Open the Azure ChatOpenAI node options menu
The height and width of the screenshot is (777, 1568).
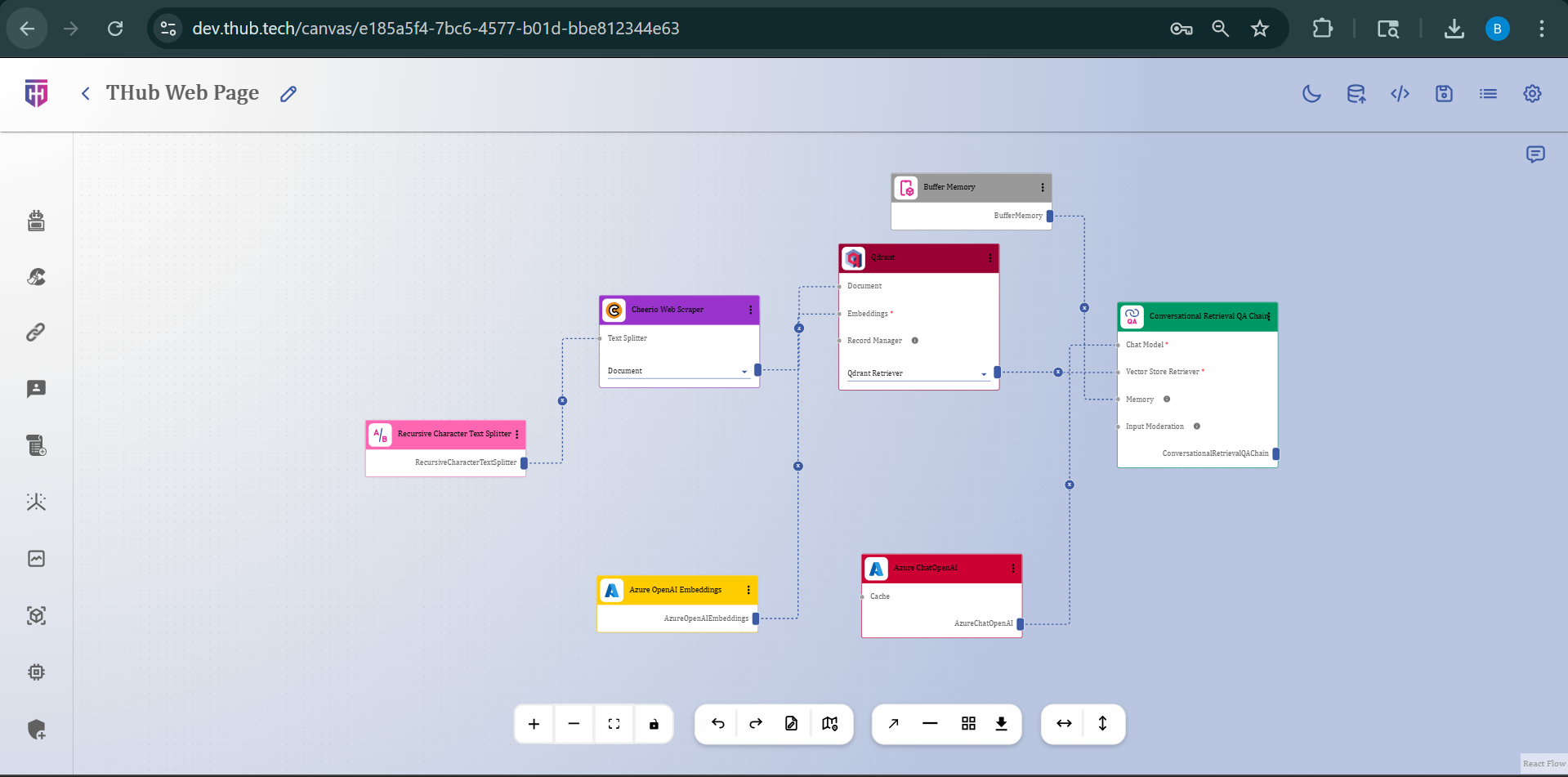1013,569
